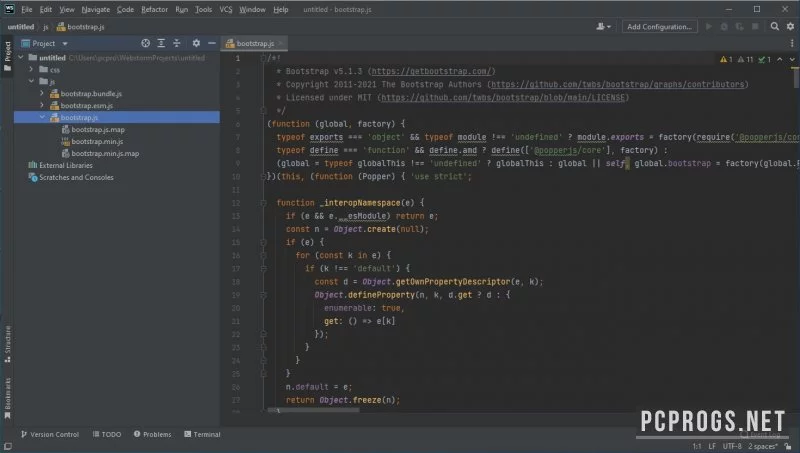Fold the header comment block at line 1
The image size is (800, 453).
tap(263, 58)
